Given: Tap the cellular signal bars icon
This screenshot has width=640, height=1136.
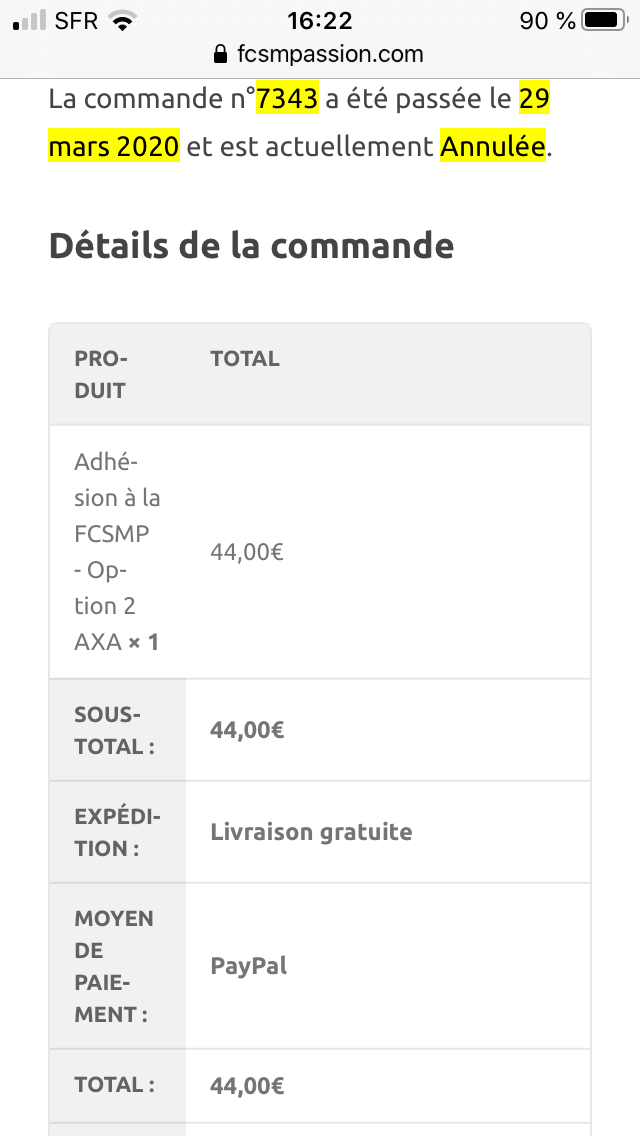Looking at the screenshot, I should tap(30, 21).
